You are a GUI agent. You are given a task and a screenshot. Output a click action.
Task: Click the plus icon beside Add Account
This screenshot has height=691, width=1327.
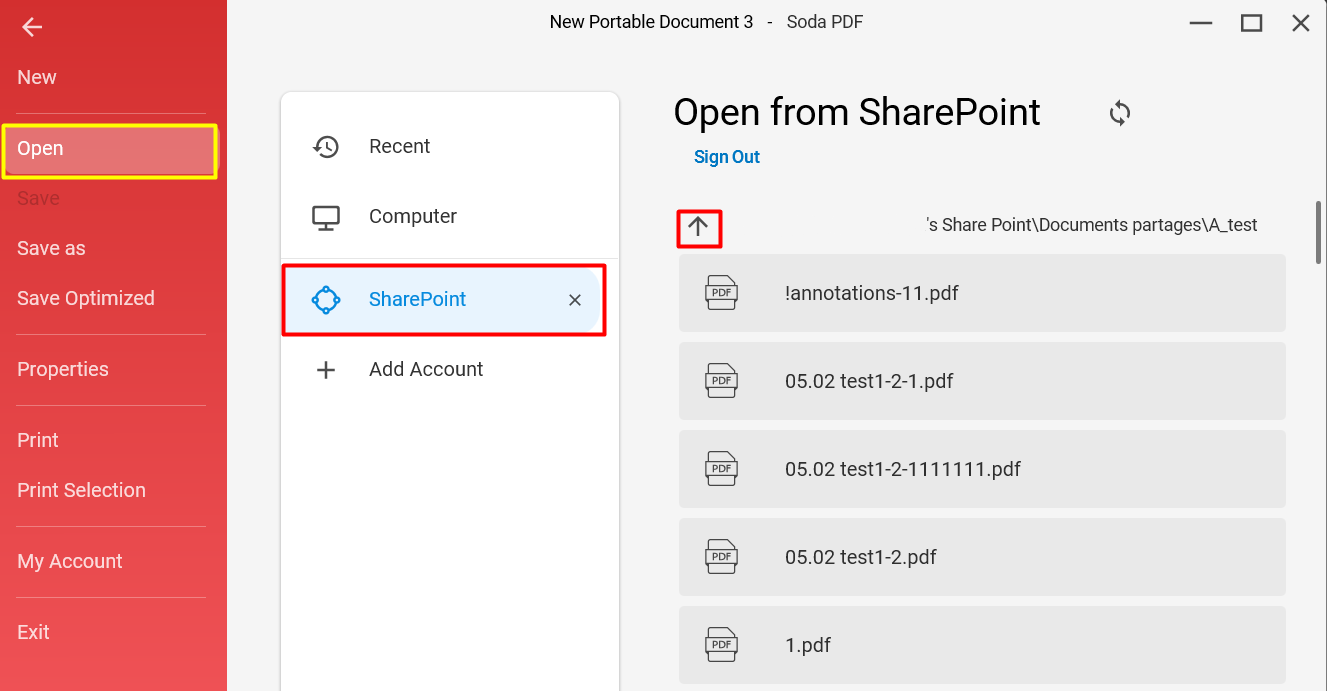326,370
